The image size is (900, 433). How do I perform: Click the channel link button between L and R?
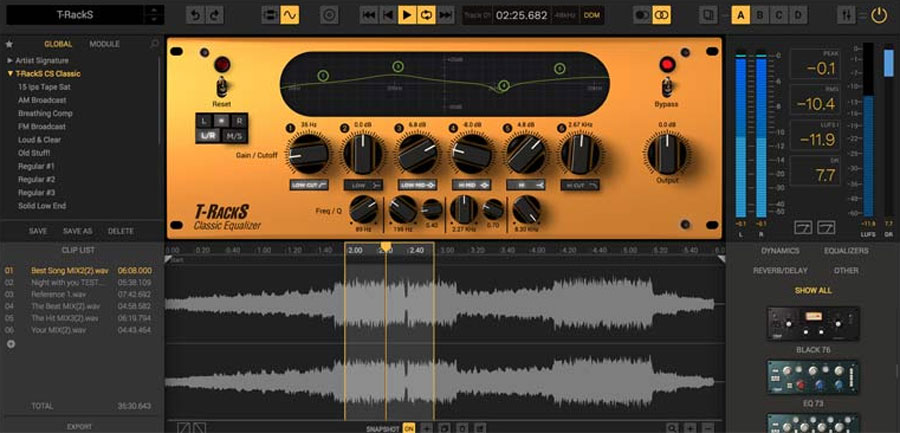pos(222,121)
